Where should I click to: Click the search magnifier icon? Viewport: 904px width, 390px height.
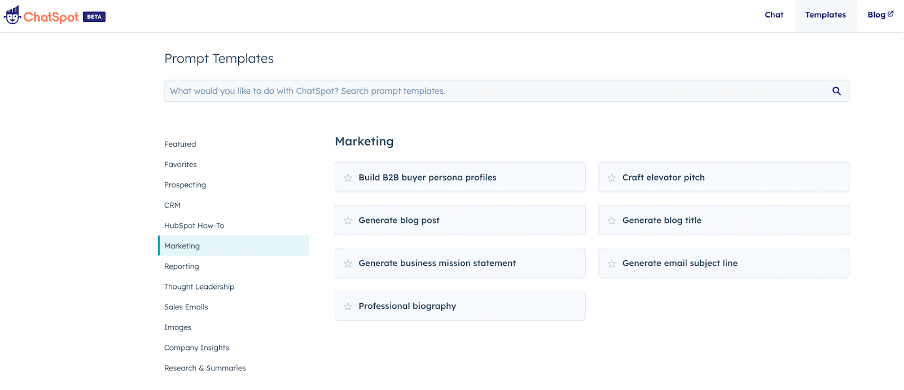pyautogui.click(x=837, y=91)
